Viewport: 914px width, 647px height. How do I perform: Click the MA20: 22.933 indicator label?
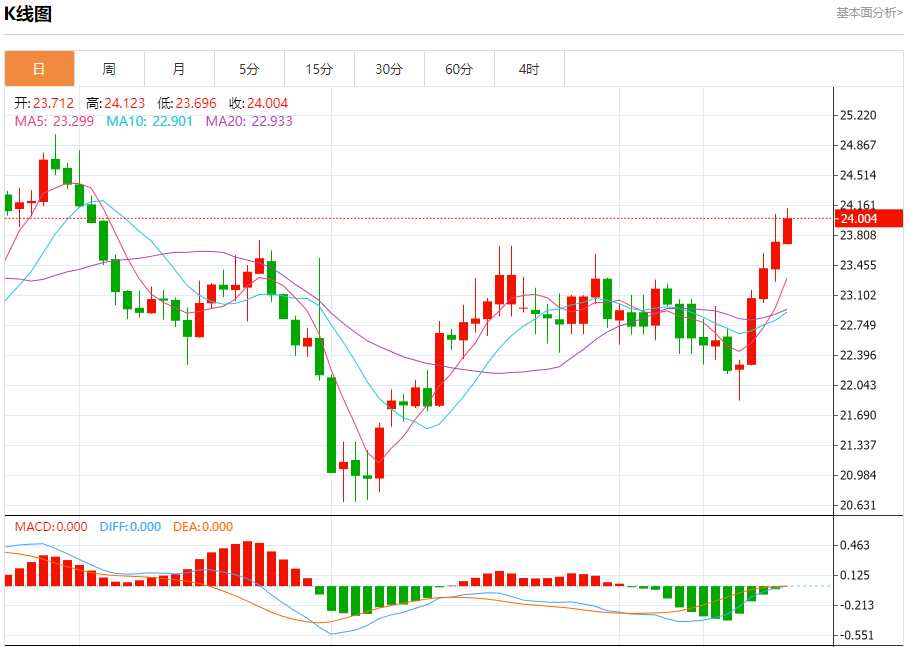point(249,121)
